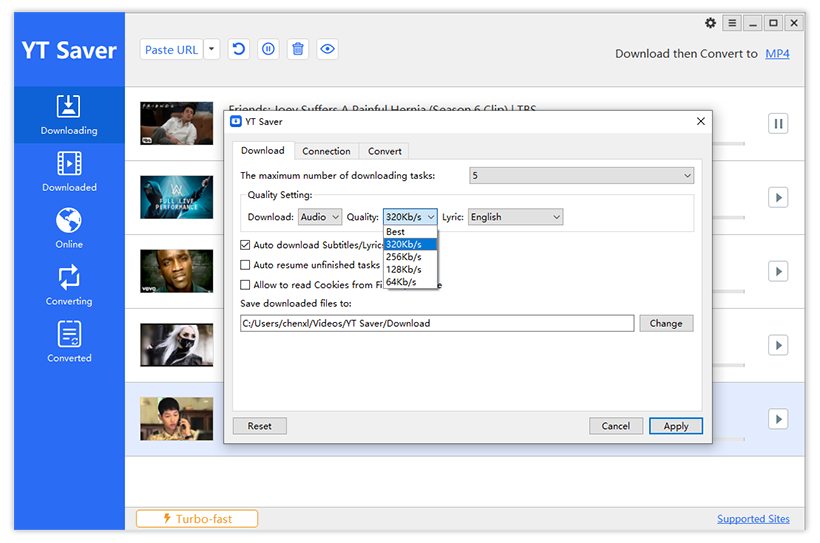Click the Full Live Performance thumbnail
The width and height of the screenshot is (820, 543).
pyautogui.click(x=177, y=197)
